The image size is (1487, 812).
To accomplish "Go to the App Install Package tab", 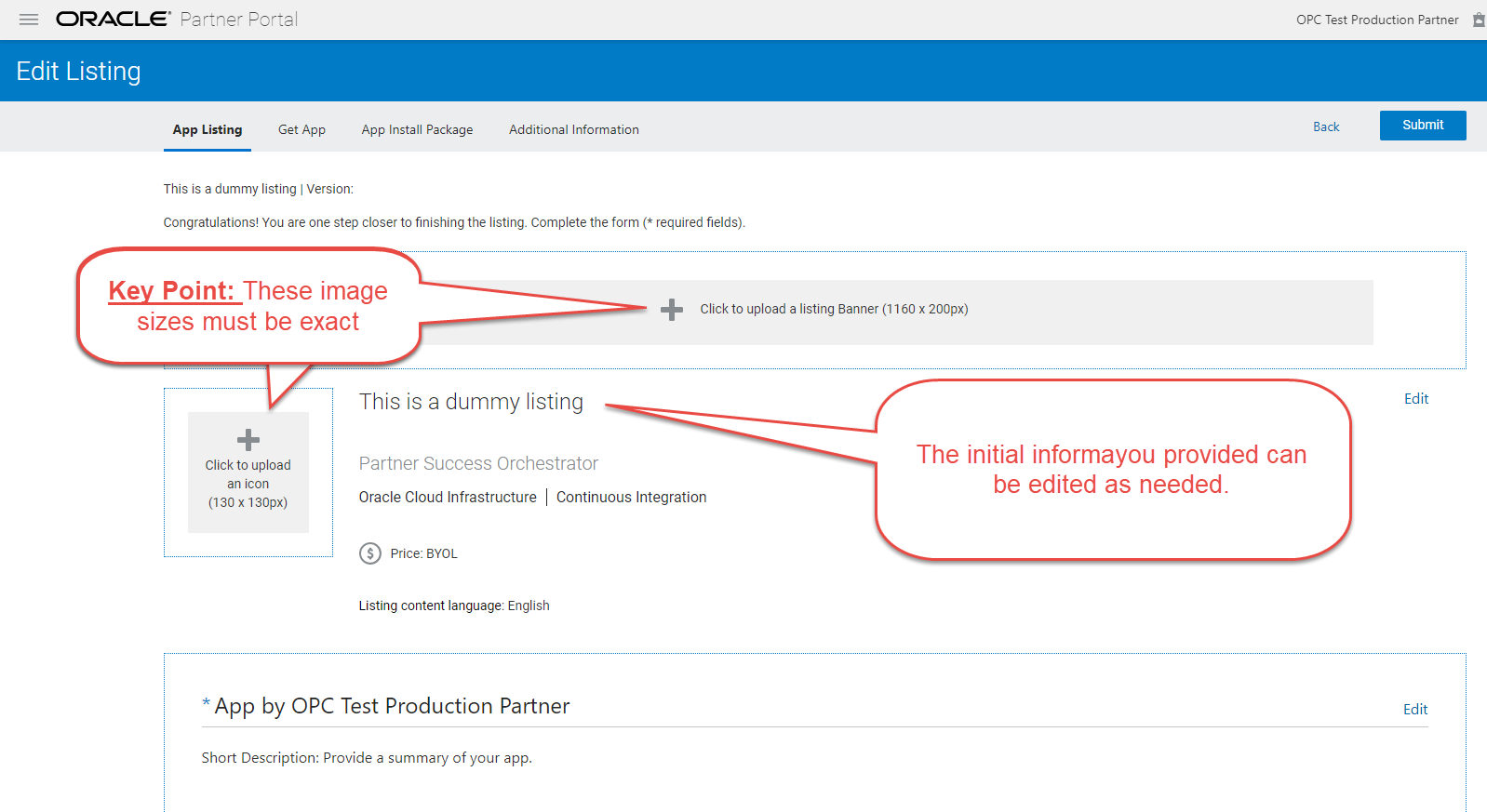I will pos(417,130).
